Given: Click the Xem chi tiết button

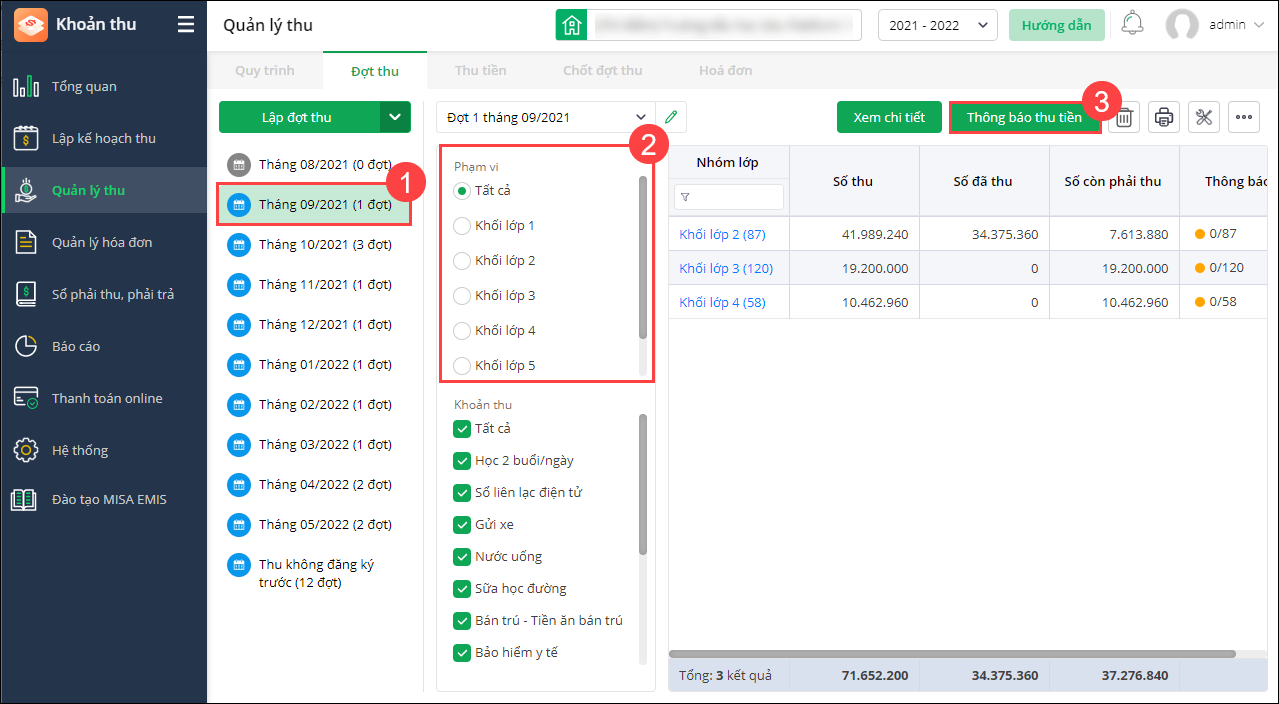Looking at the screenshot, I should point(889,117).
